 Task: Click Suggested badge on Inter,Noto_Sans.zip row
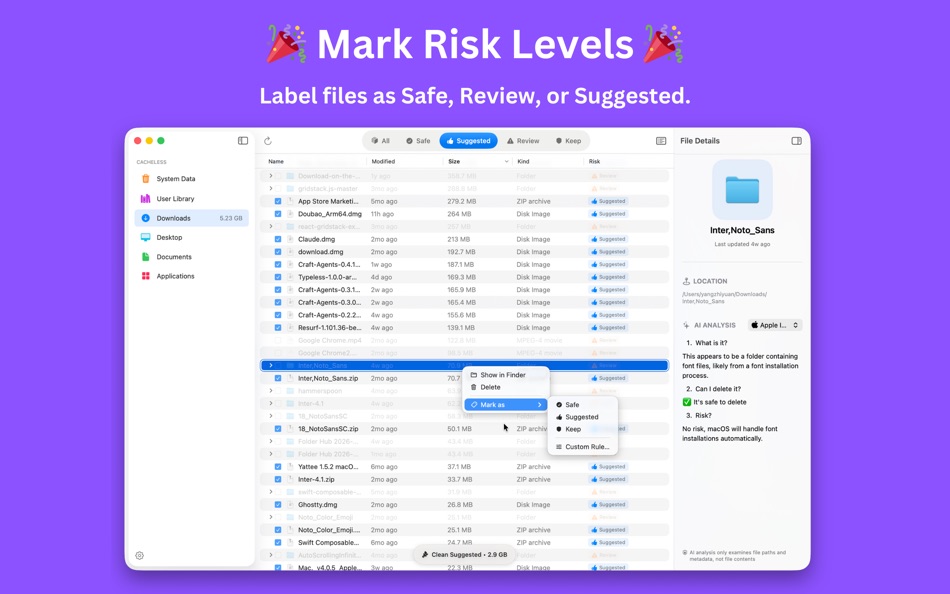coord(608,378)
